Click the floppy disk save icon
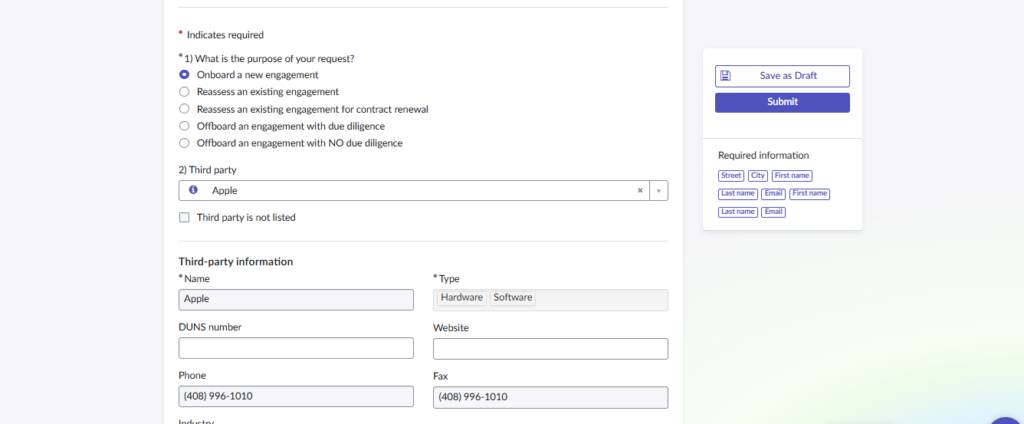The height and width of the screenshot is (424, 1024). (726, 76)
